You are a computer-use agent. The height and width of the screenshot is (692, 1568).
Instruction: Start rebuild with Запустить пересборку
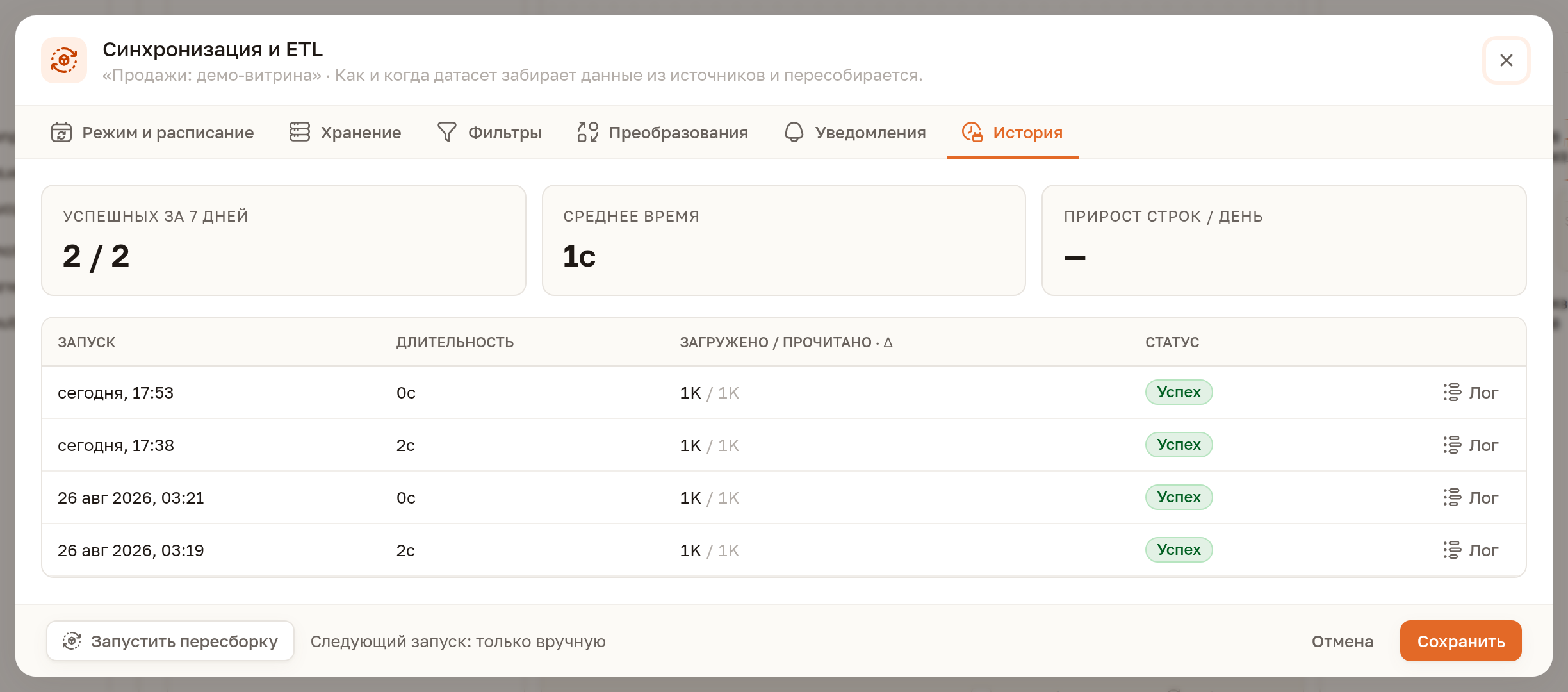tap(170, 641)
